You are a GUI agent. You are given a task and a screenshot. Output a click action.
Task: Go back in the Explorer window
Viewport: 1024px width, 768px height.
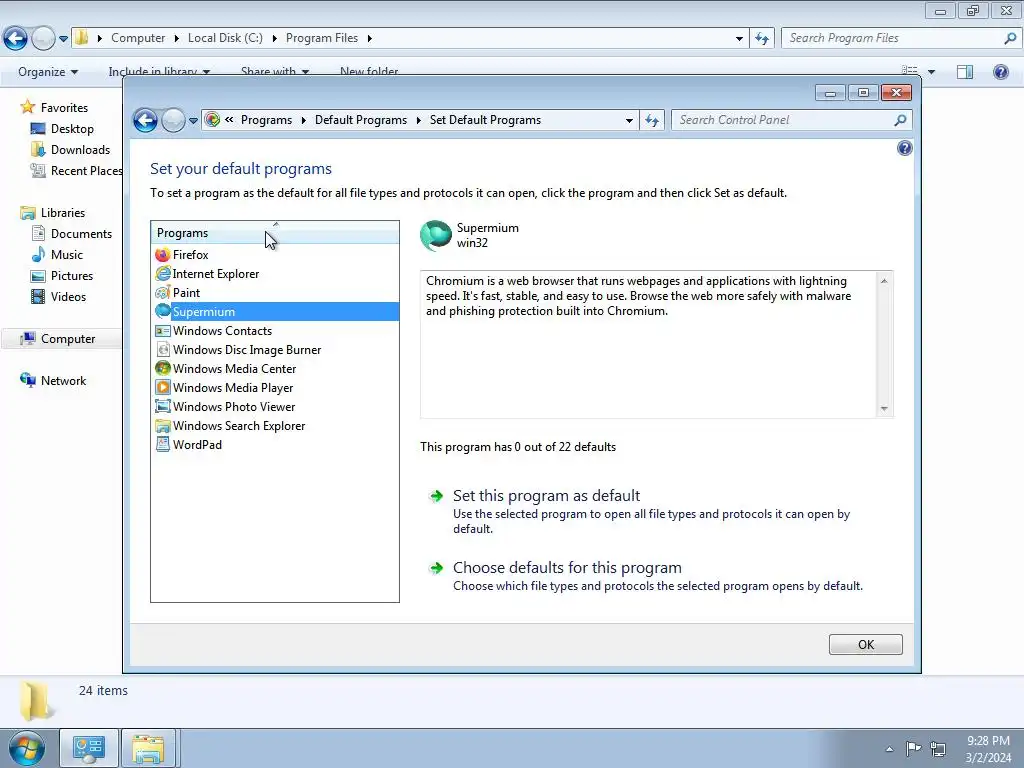coord(16,38)
